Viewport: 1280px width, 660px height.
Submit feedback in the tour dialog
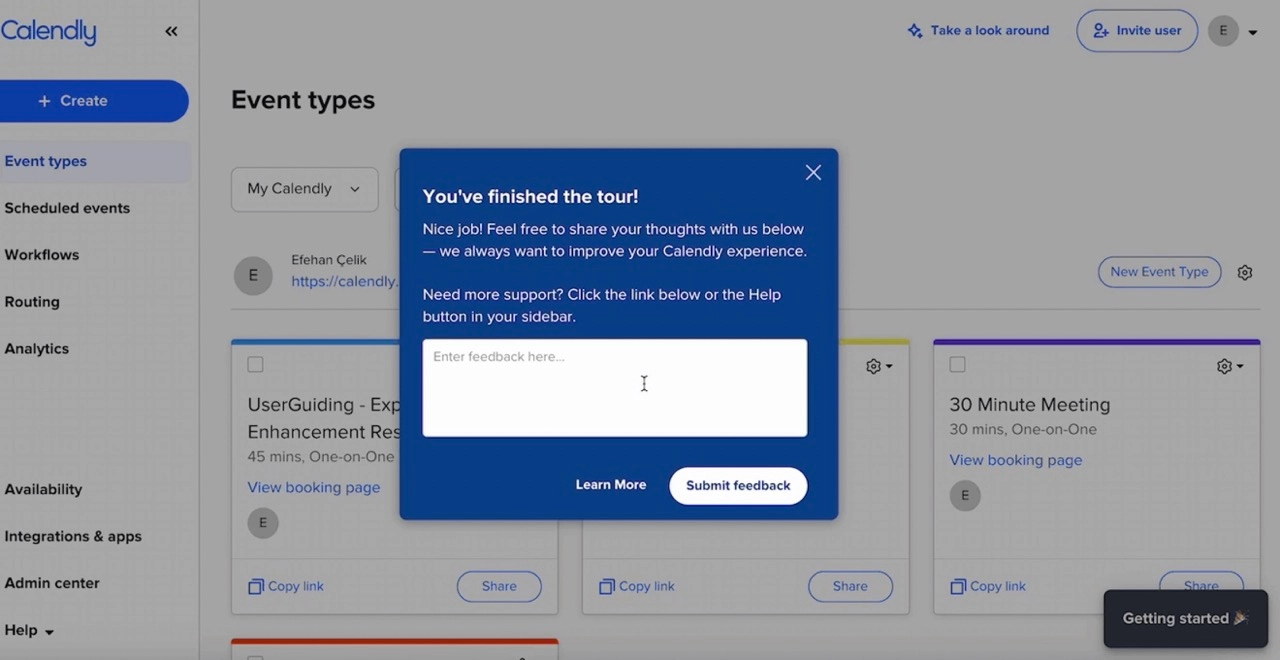click(738, 485)
